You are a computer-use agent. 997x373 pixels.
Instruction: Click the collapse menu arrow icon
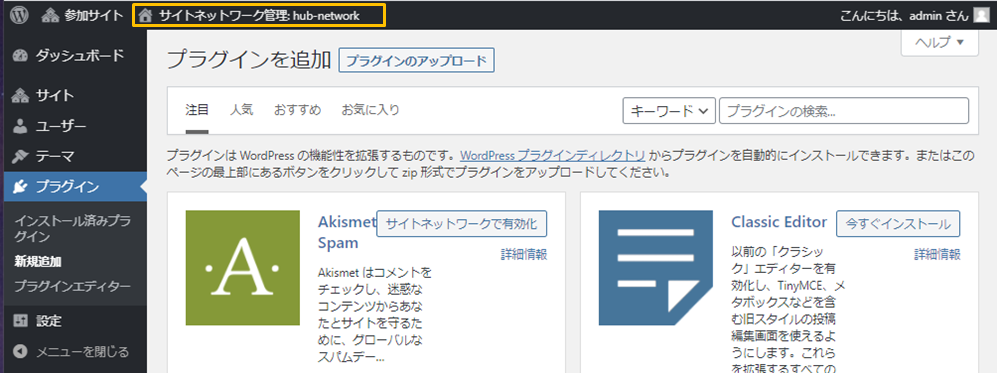coord(20,351)
